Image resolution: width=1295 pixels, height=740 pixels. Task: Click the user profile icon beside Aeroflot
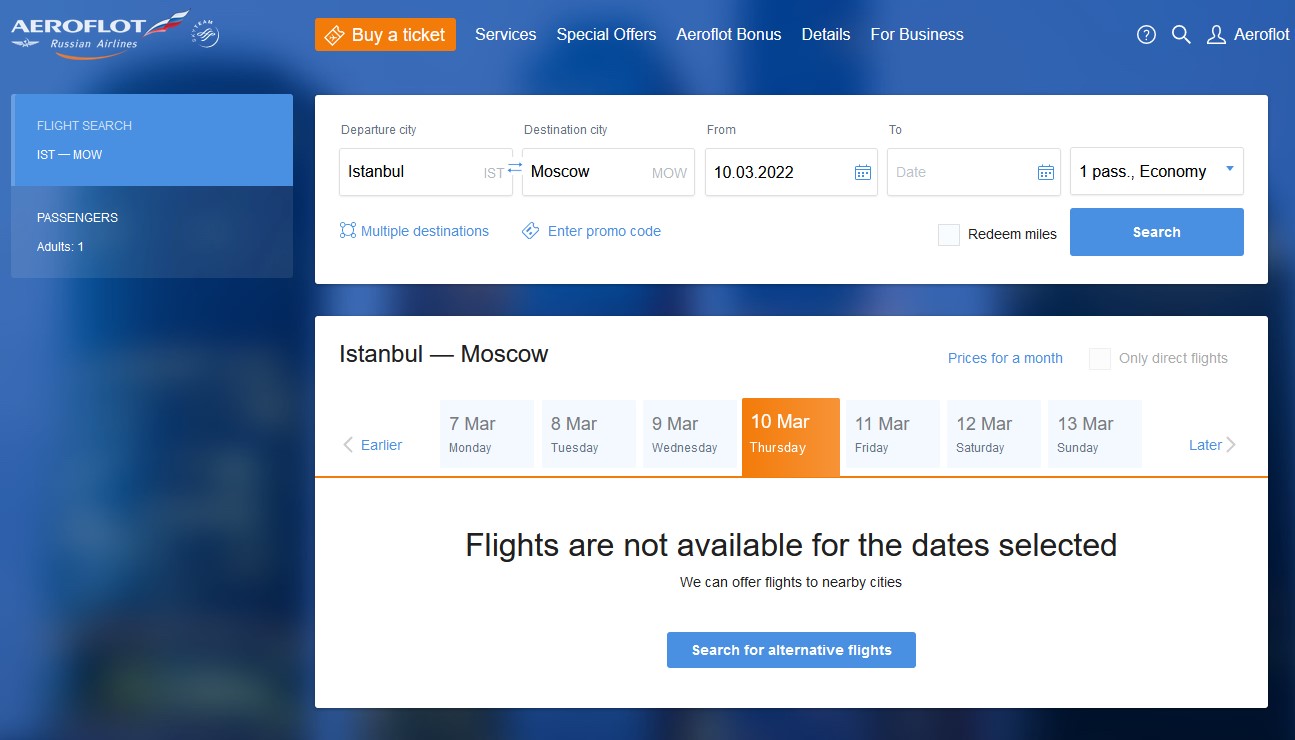click(1216, 35)
